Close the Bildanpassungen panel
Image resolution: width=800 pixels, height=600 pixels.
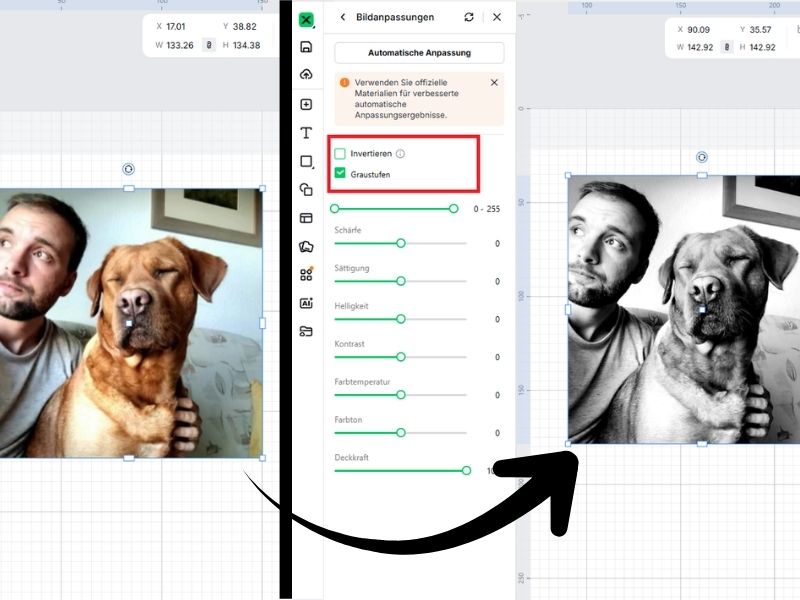[x=497, y=17]
